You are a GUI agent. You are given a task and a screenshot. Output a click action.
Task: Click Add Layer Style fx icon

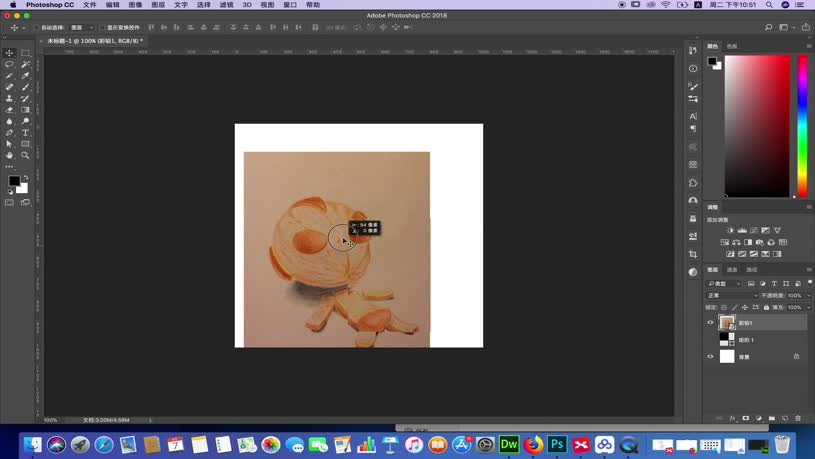732,418
